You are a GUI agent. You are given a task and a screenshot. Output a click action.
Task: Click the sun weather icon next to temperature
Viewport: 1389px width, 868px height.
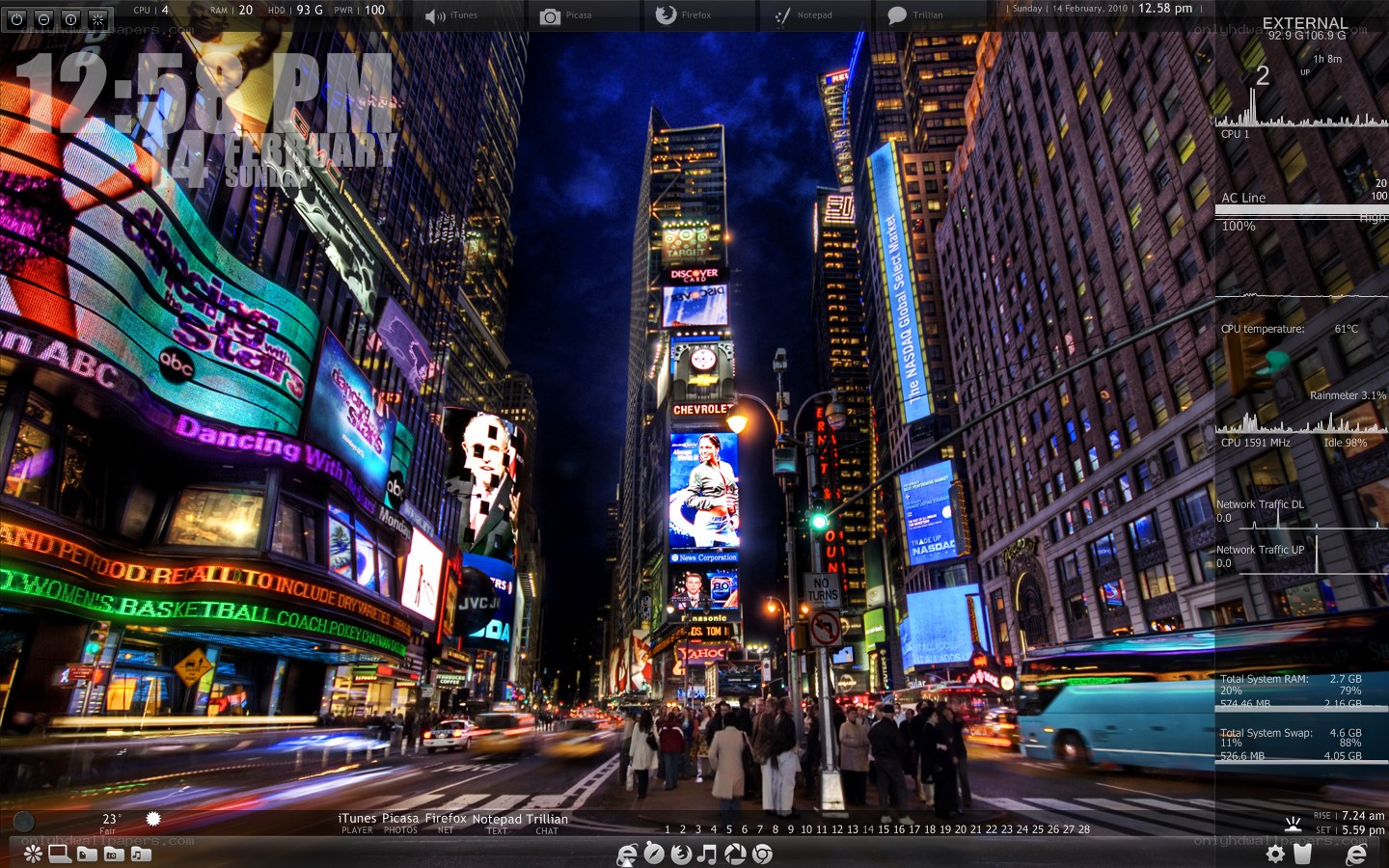152,819
